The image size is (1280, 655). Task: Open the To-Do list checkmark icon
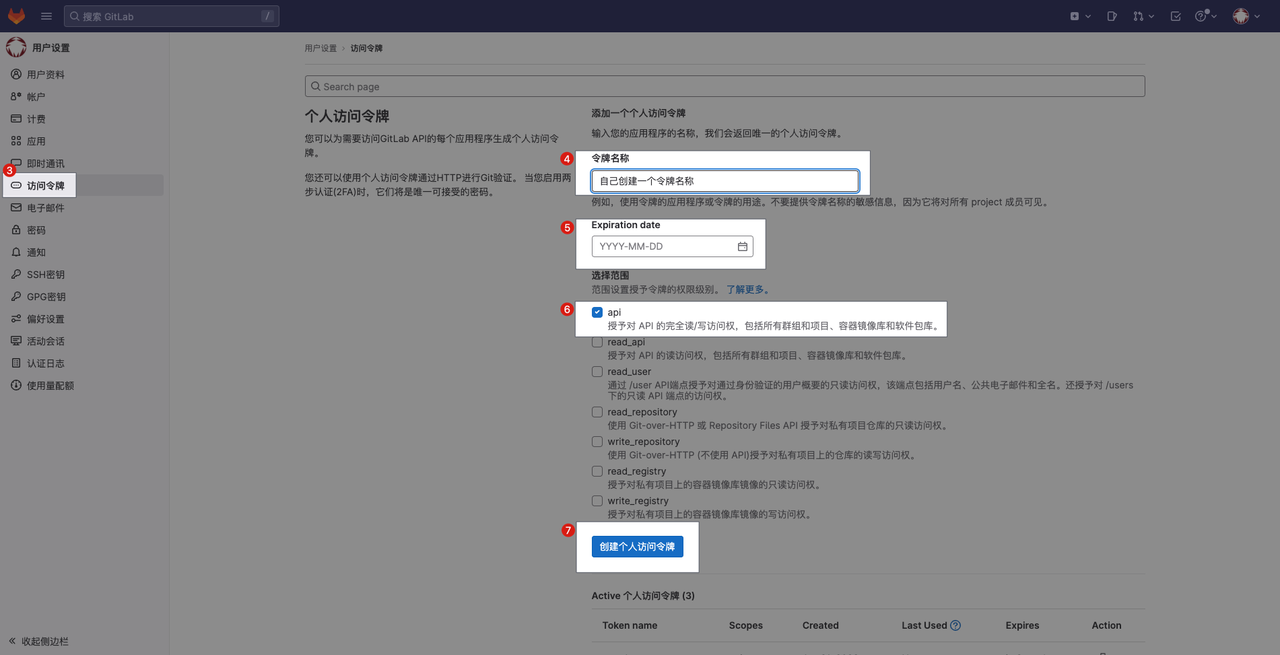click(x=1175, y=16)
